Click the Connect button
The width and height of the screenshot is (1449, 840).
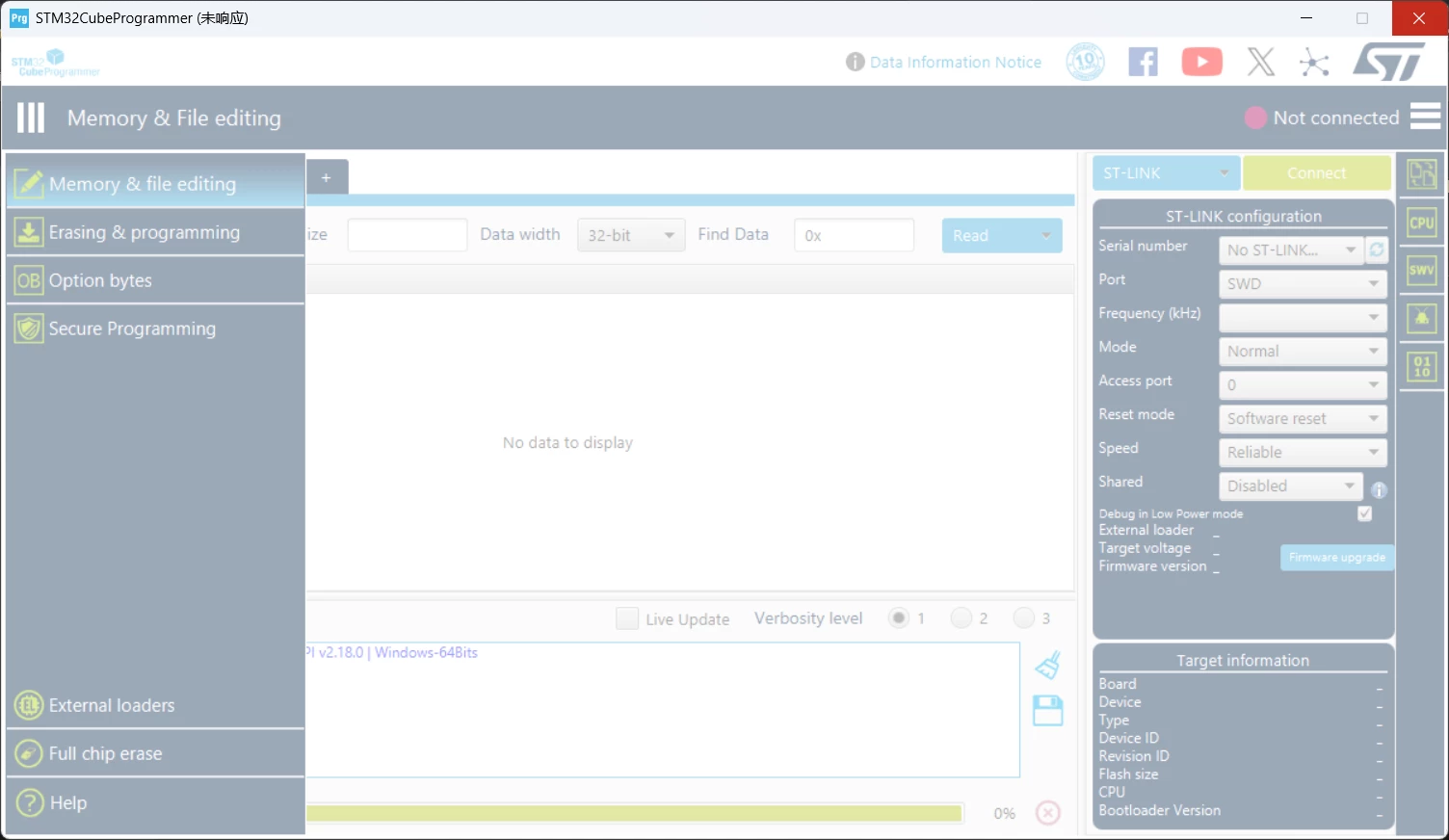tap(1316, 173)
